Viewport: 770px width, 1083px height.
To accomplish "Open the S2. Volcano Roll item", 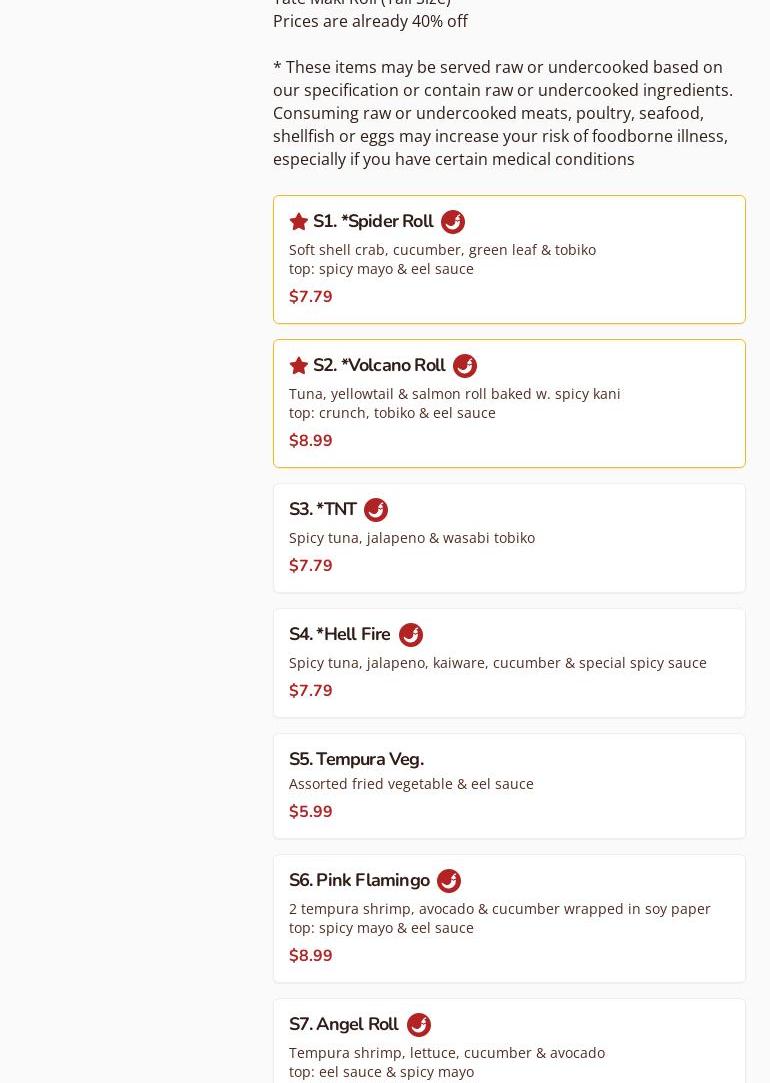I will click(379, 365).
